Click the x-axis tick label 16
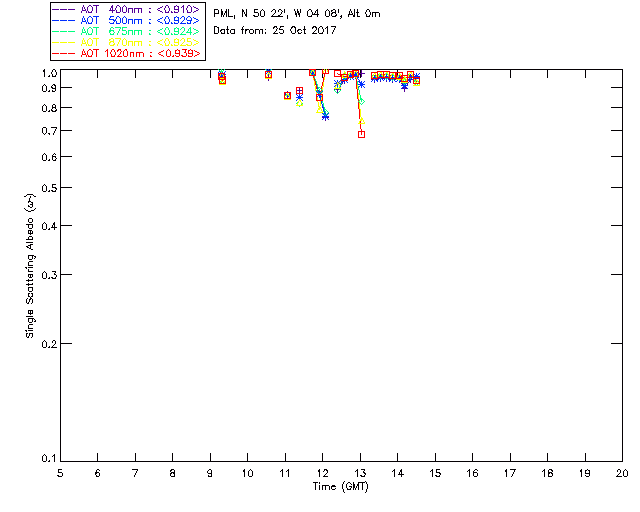 click(472, 473)
